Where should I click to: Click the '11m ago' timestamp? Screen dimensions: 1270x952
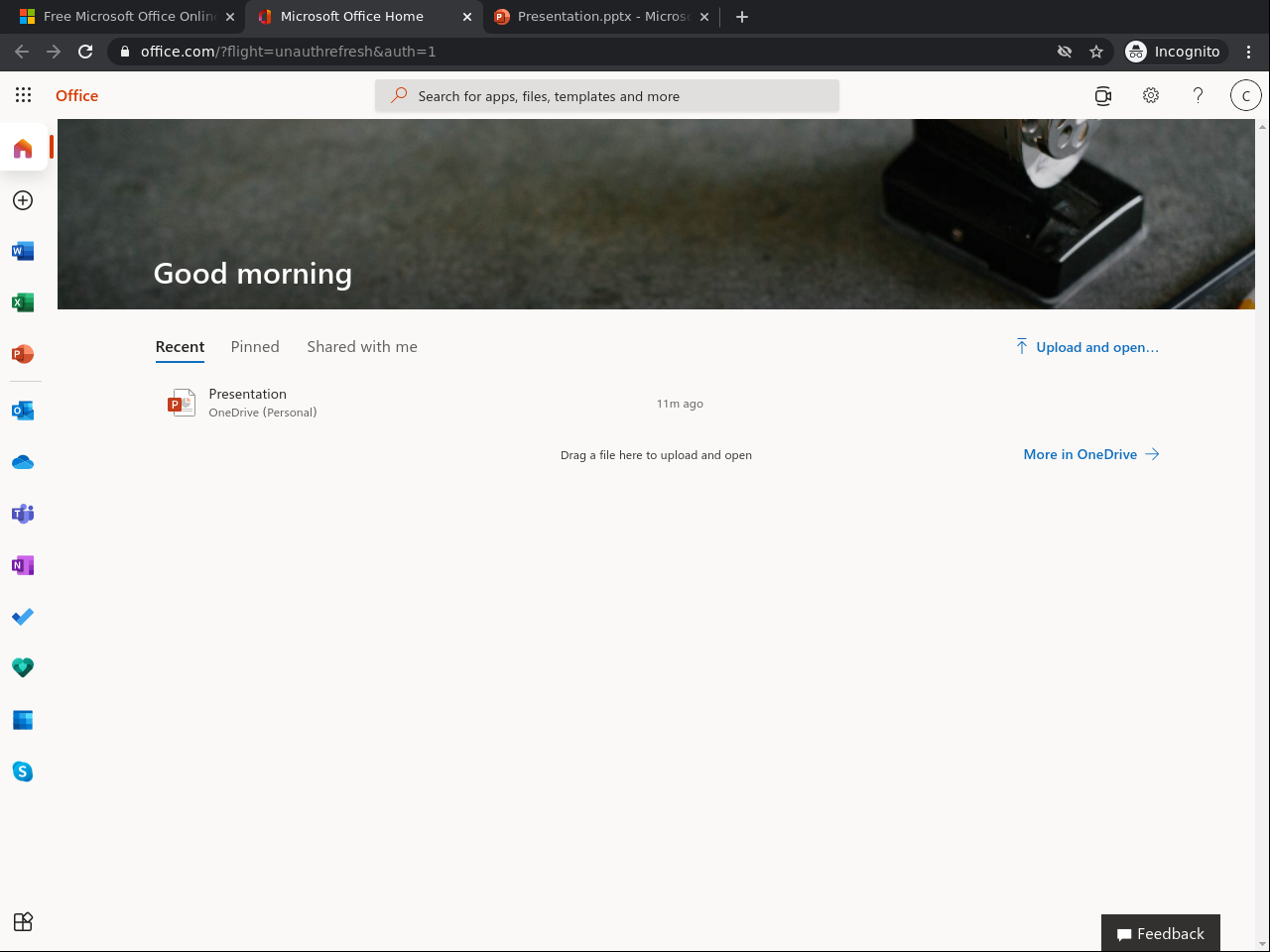tap(680, 404)
